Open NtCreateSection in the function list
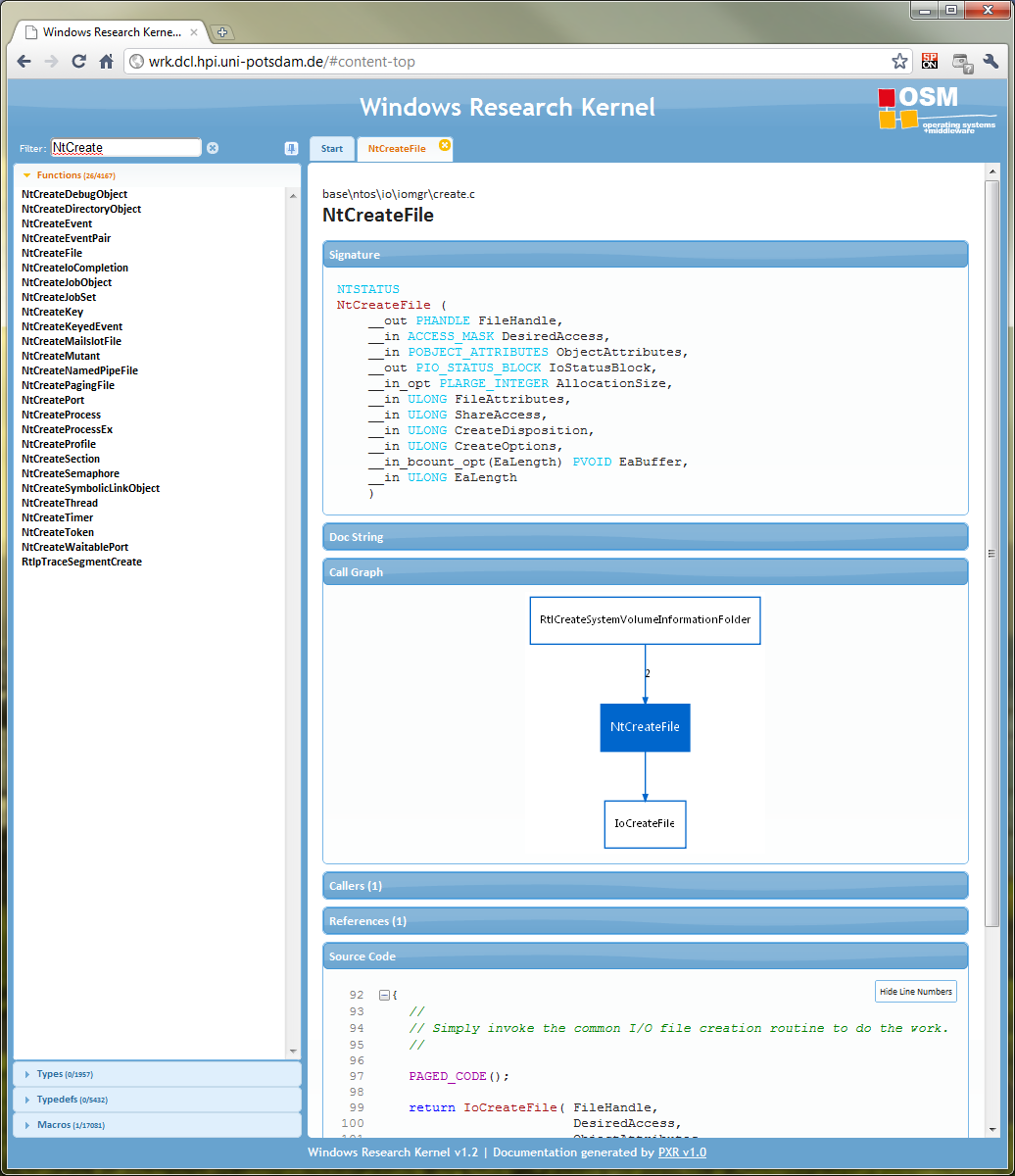The height and width of the screenshot is (1176, 1015). 61,459
